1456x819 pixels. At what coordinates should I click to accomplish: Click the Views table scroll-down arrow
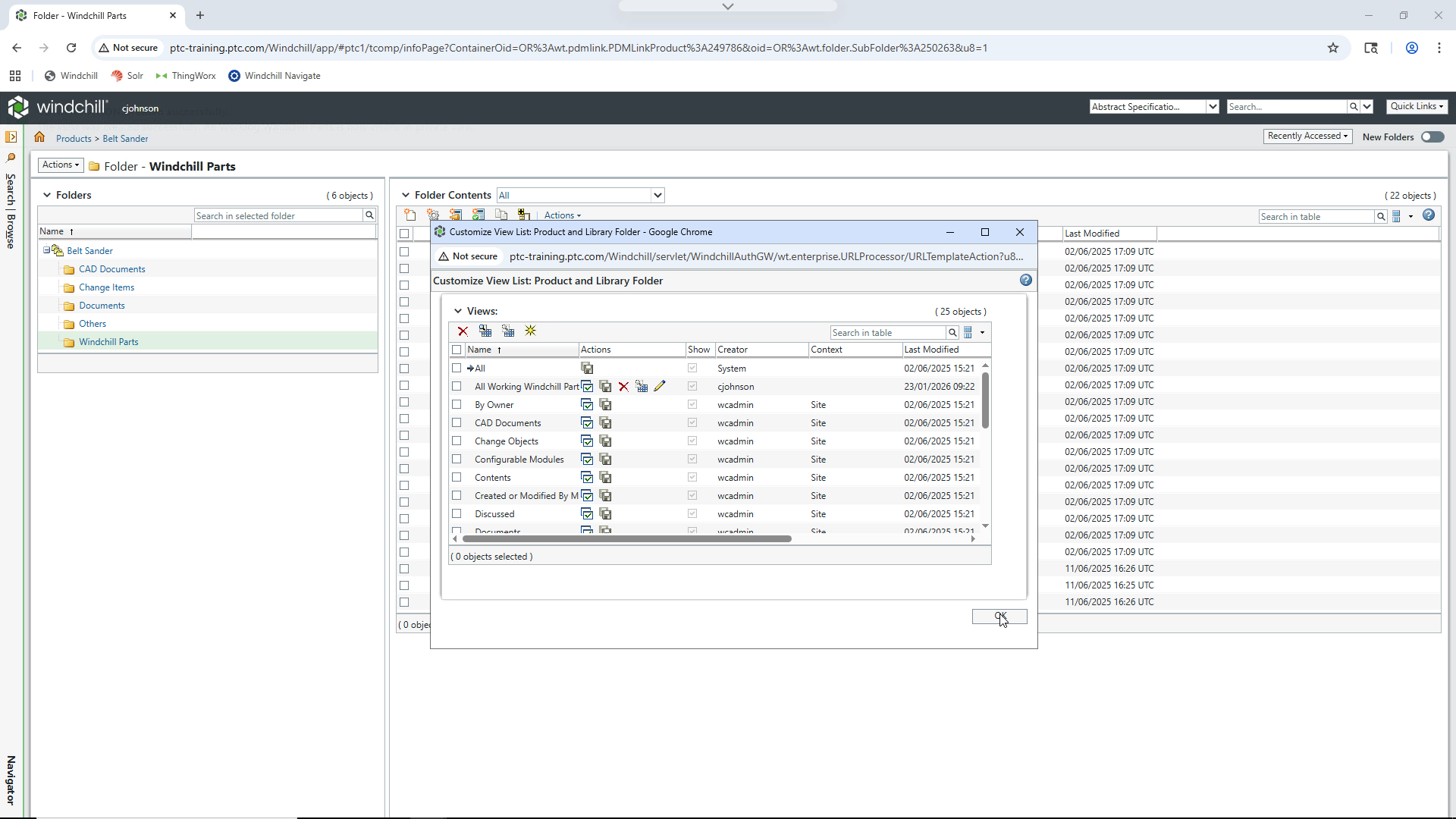pos(985,526)
